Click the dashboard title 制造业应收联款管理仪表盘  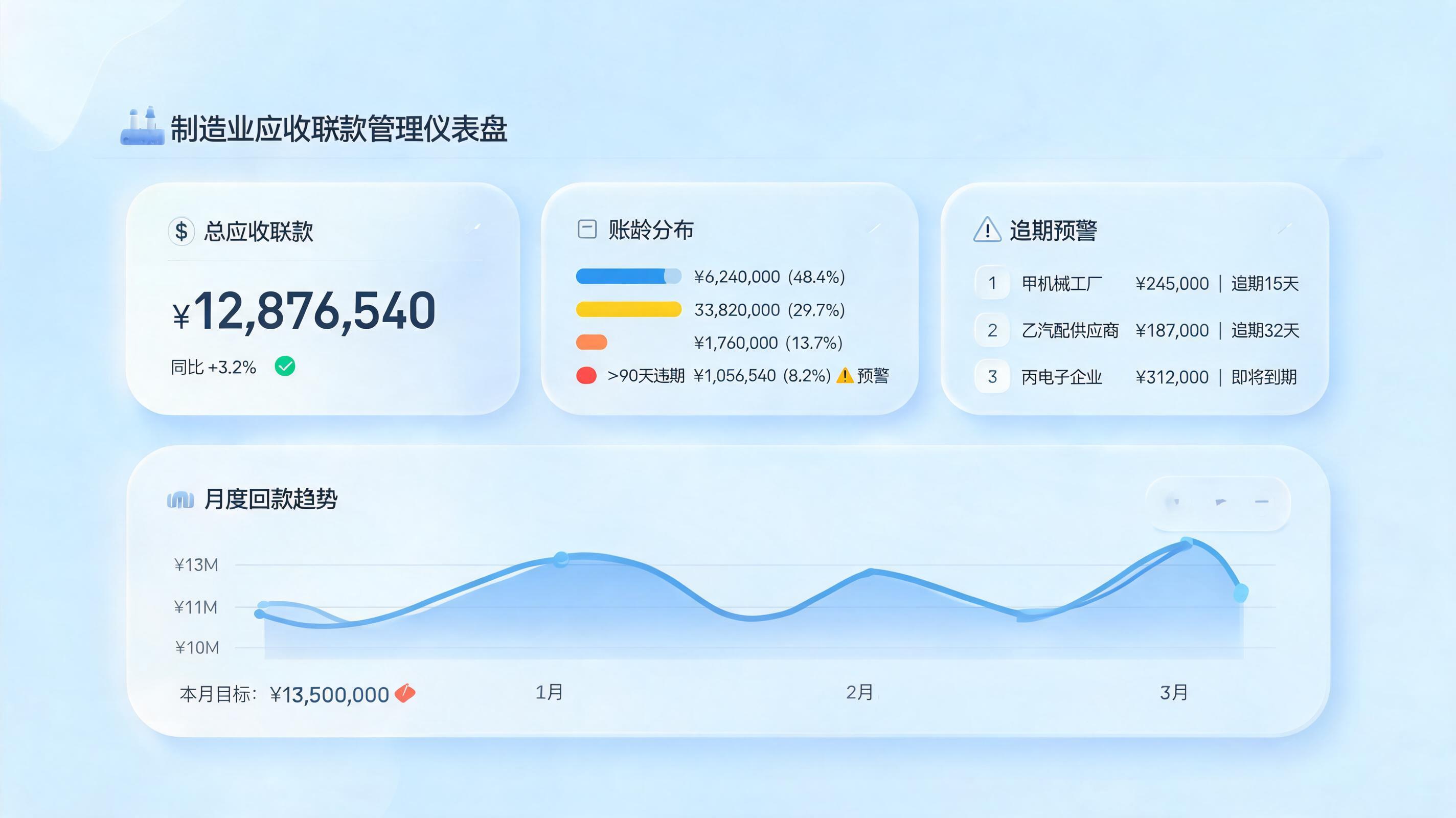pos(339,128)
